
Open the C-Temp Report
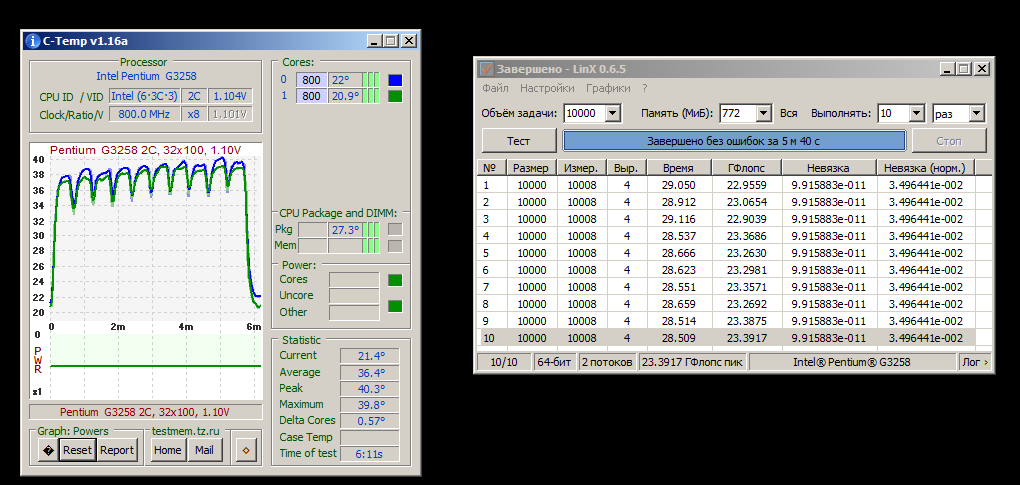click(x=117, y=449)
